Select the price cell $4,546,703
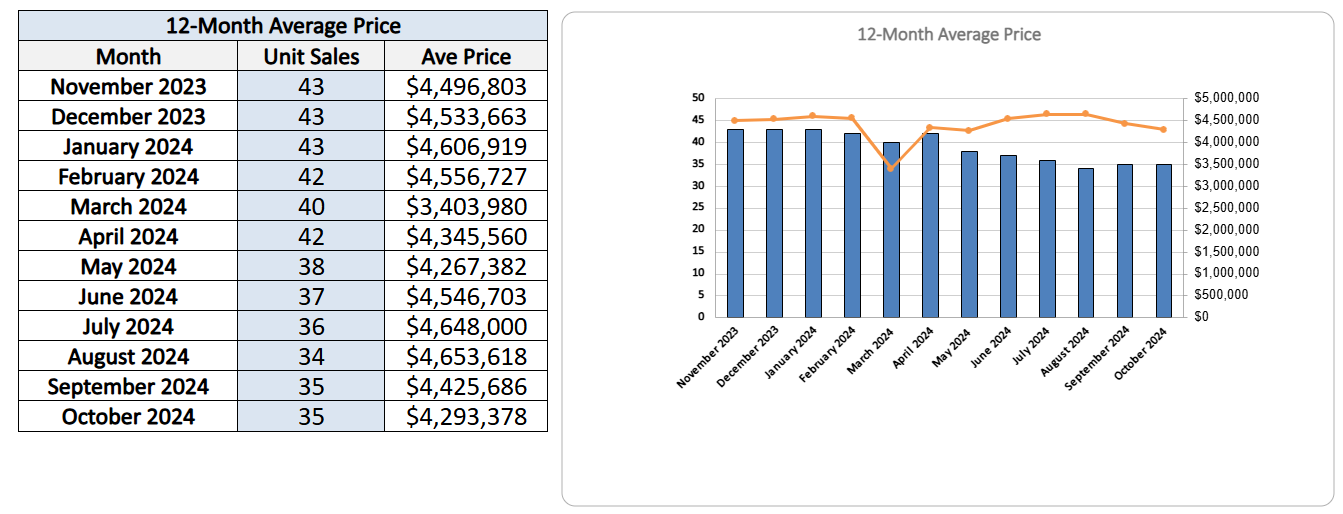Image resolution: width=1343 pixels, height=514 pixels. pos(466,296)
